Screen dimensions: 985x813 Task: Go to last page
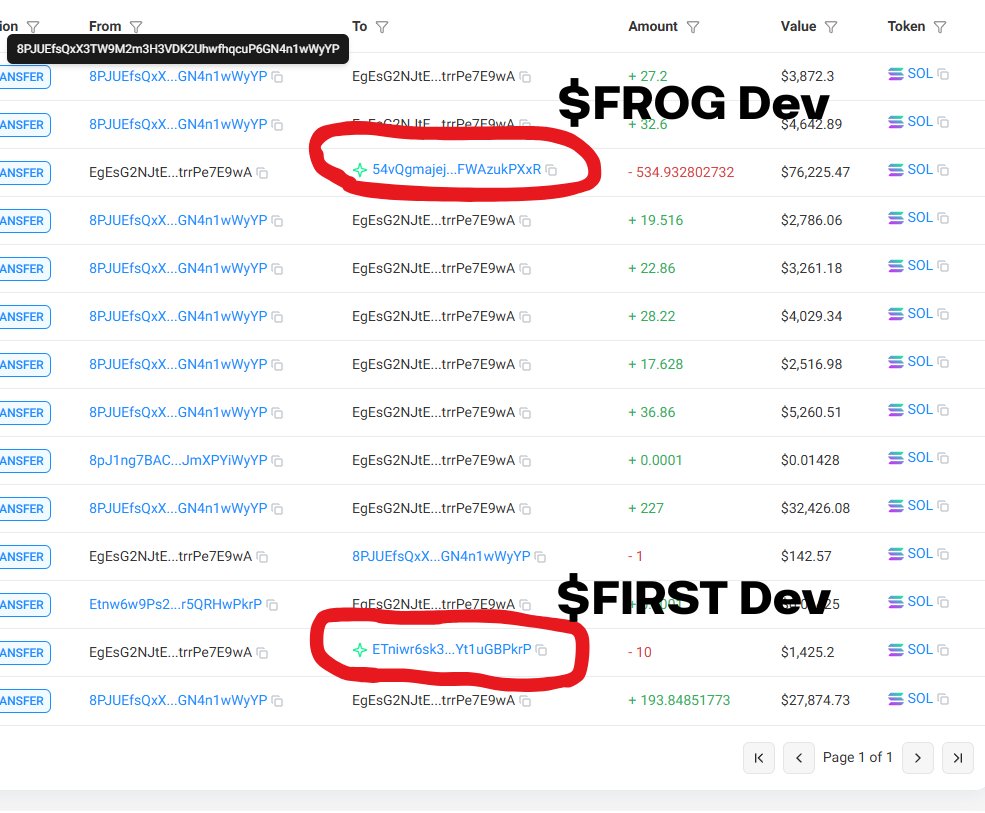(x=958, y=758)
